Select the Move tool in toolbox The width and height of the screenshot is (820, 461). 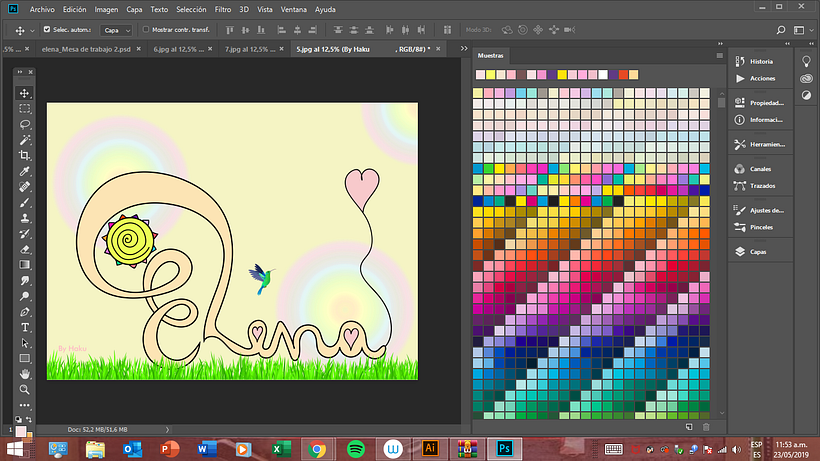(x=25, y=93)
